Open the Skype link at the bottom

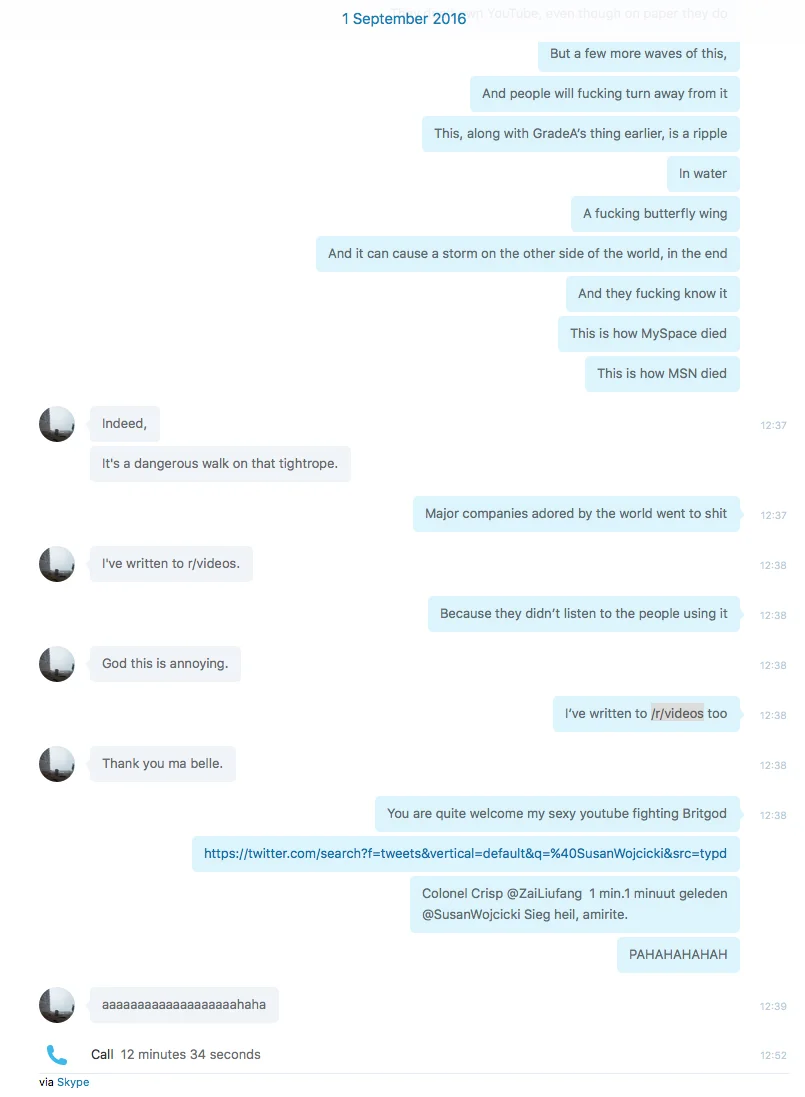click(73, 1082)
